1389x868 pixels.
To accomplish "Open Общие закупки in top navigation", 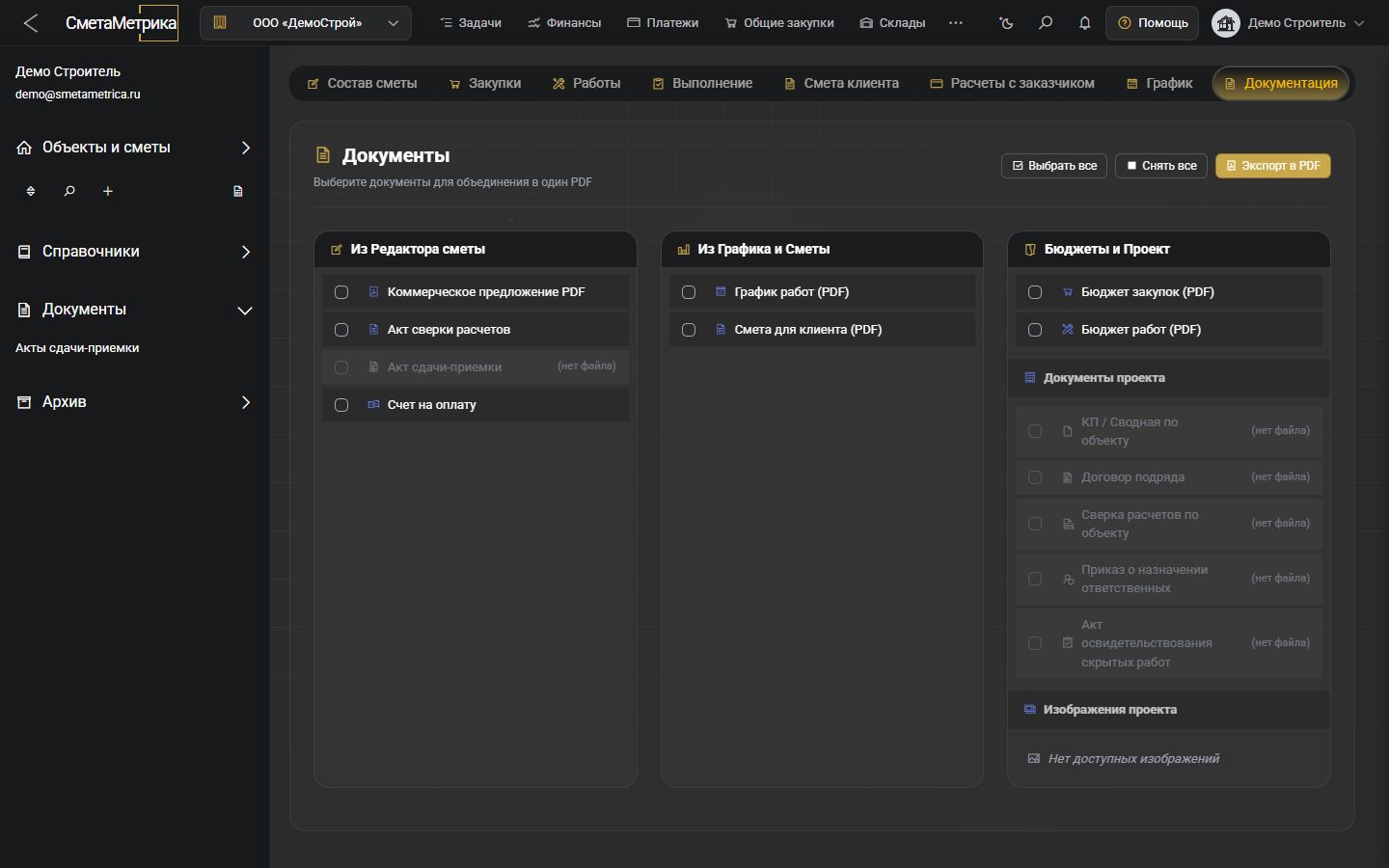I will pyautogui.click(x=779, y=23).
